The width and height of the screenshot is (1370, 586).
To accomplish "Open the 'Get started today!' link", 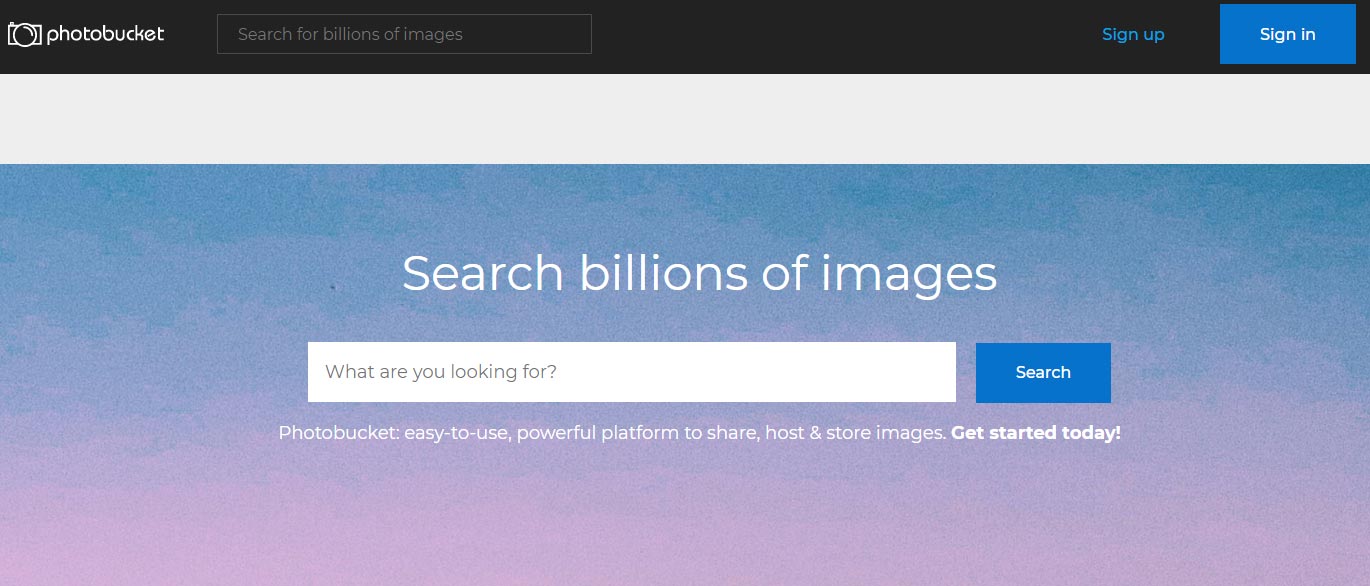I will [1036, 433].
